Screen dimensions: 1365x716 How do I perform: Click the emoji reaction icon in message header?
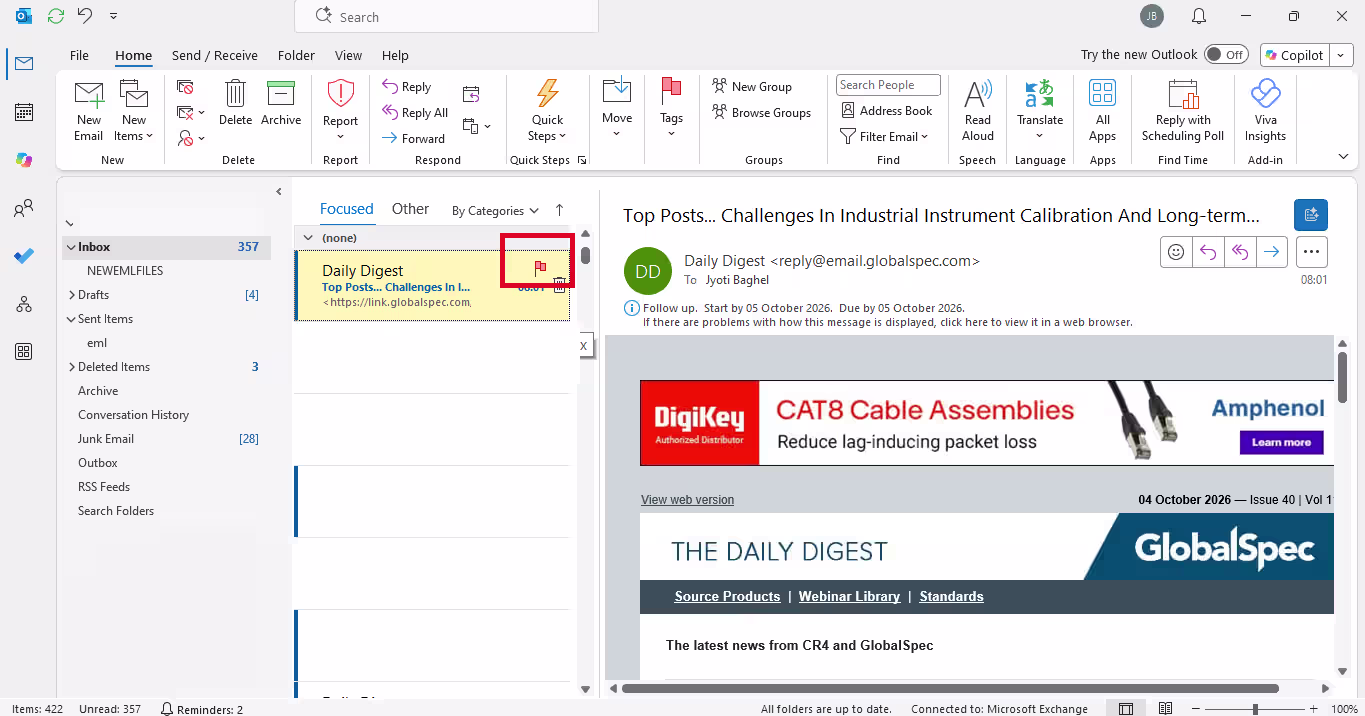(1176, 252)
